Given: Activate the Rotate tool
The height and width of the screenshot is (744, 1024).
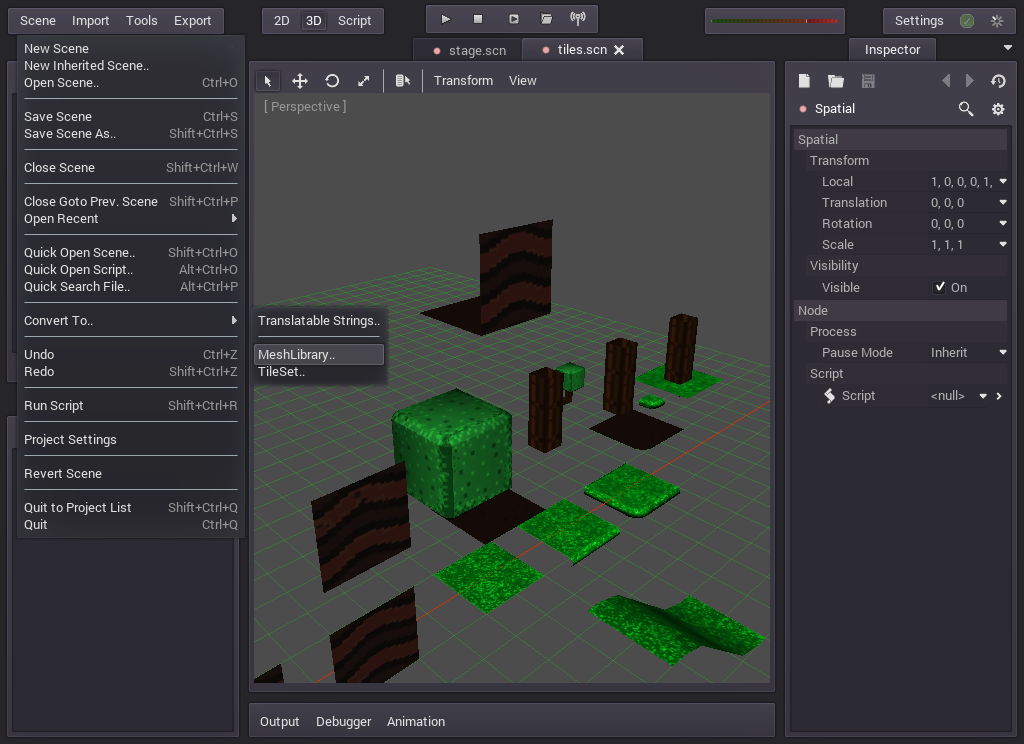Looking at the screenshot, I should (x=332, y=81).
